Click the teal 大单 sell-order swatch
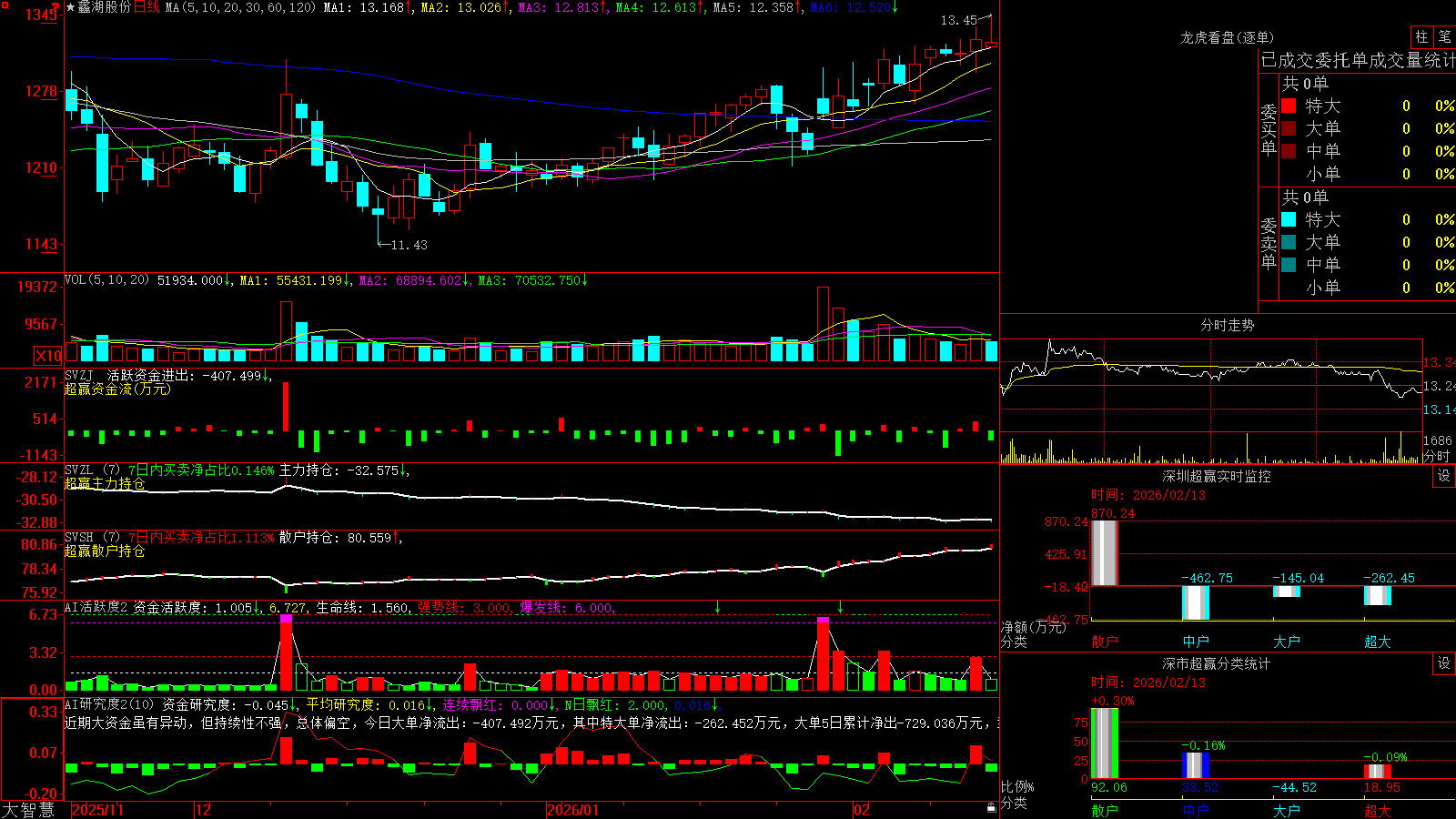The width and height of the screenshot is (1456, 819). [1289, 242]
